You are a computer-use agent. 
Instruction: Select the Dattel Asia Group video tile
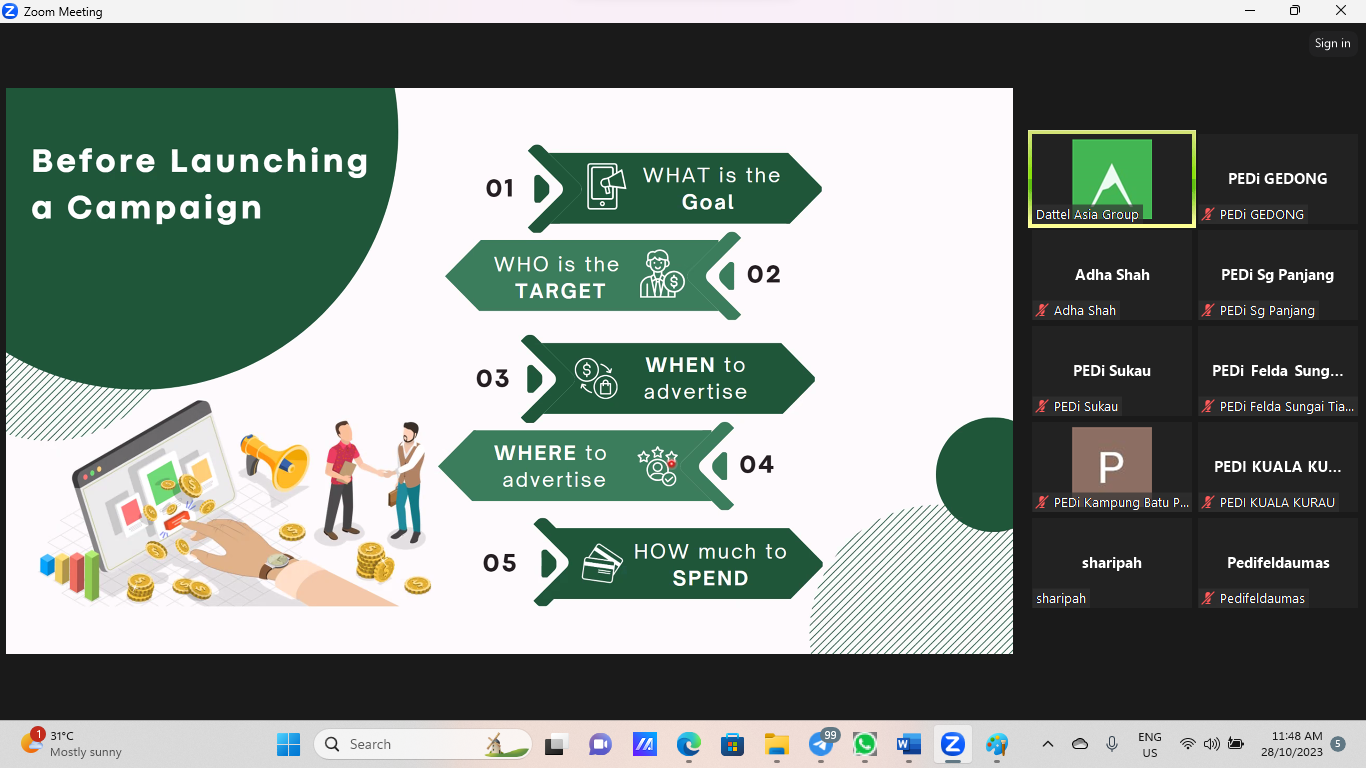tap(1112, 179)
